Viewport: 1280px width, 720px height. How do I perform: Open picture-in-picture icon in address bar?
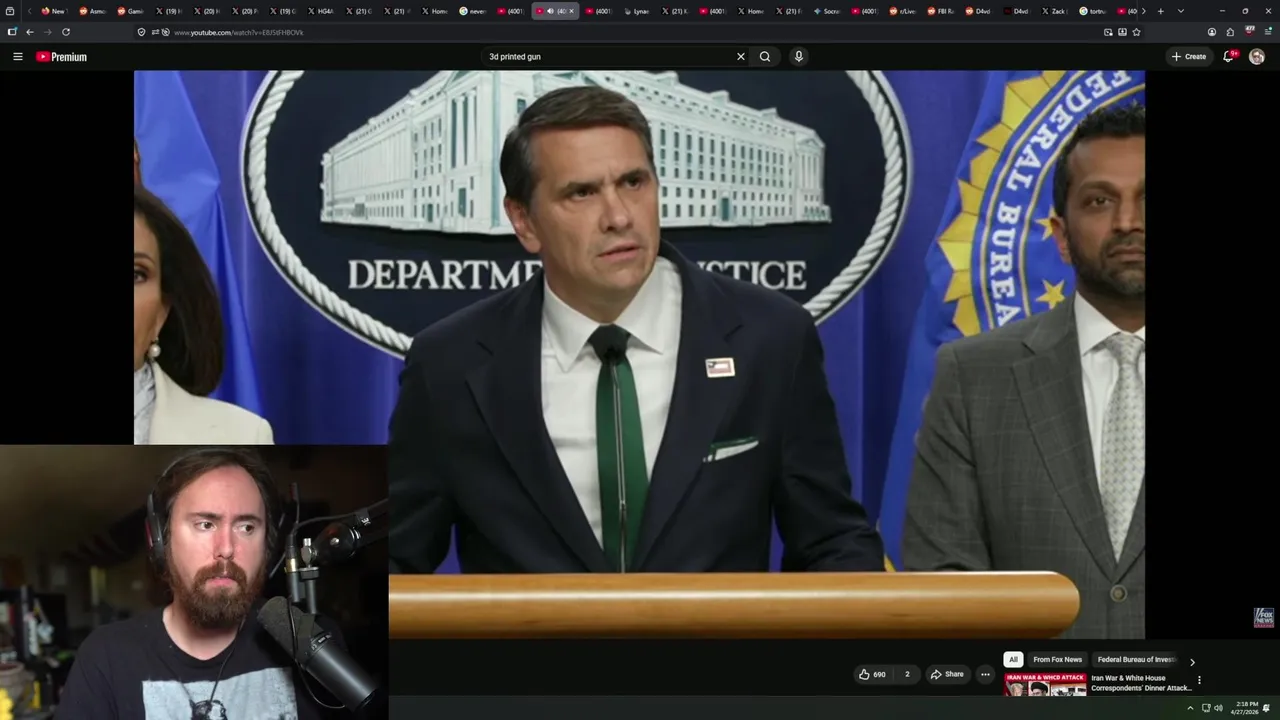[x=1108, y=32]
